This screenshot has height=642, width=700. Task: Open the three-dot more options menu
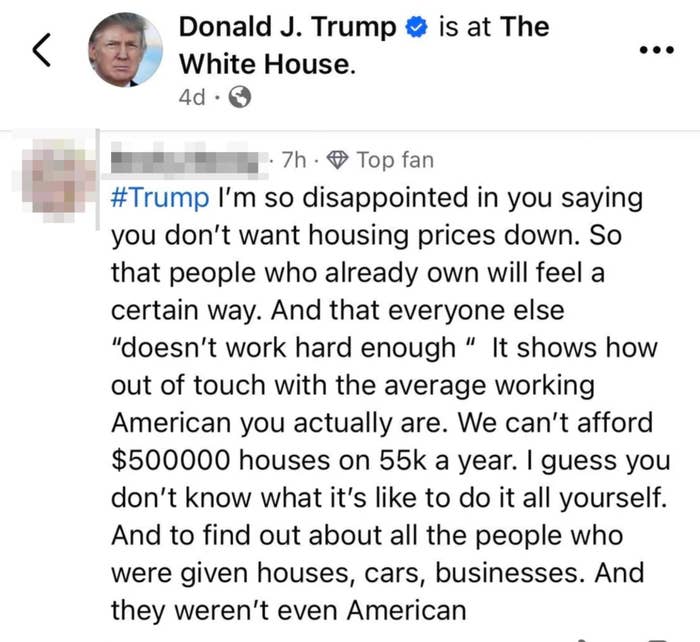point(655,49)
